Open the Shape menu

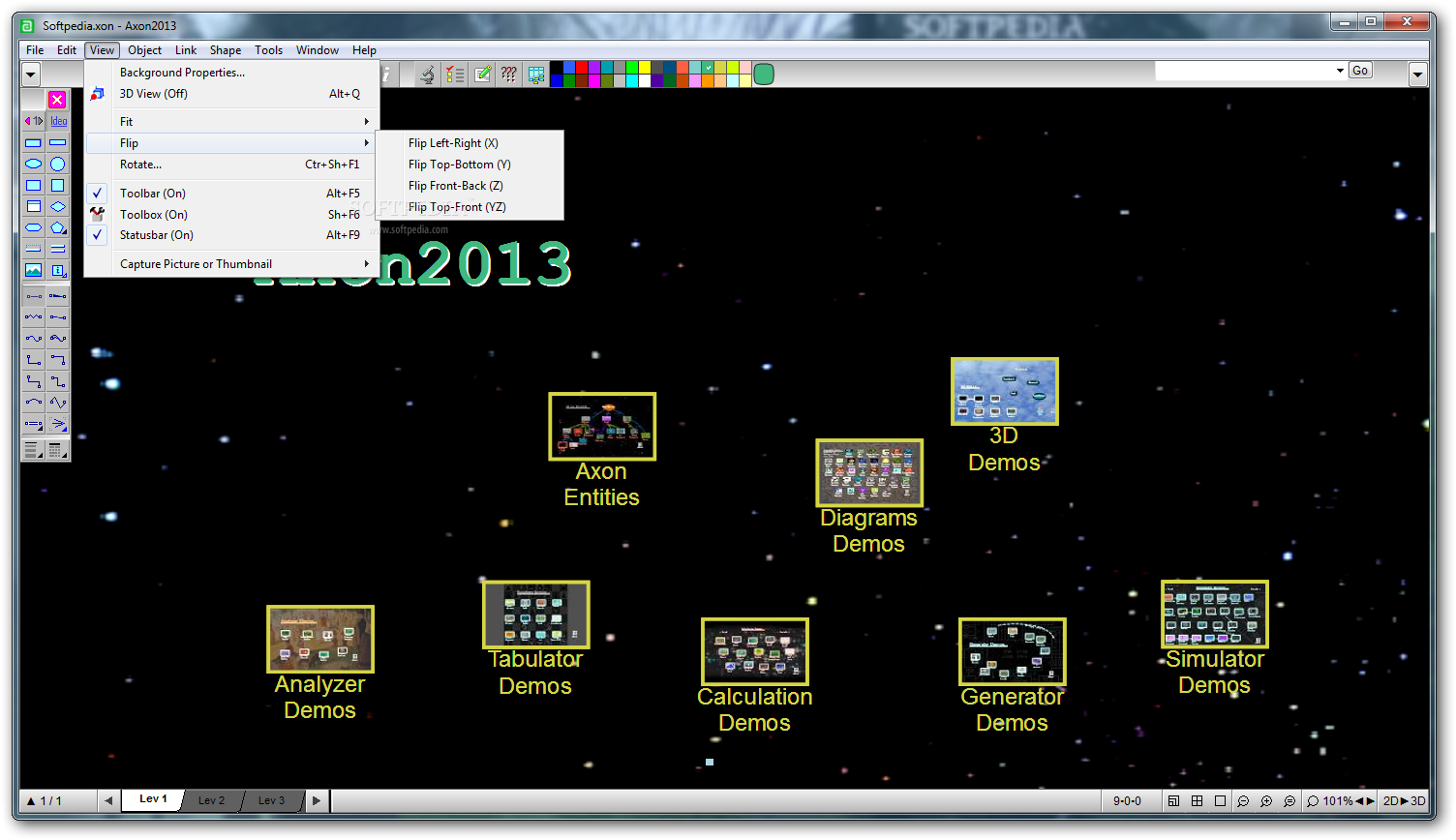coord(226,50)
